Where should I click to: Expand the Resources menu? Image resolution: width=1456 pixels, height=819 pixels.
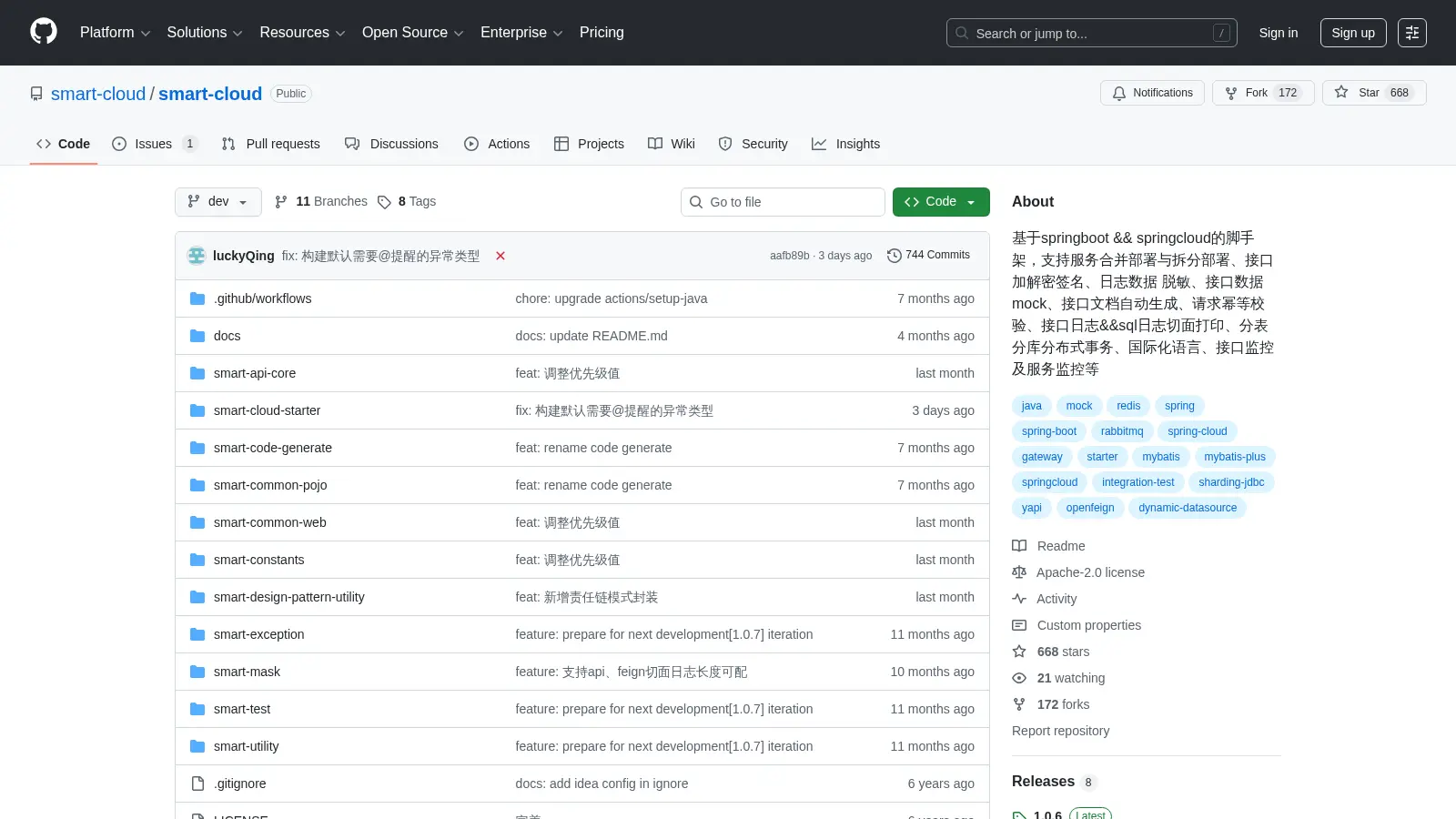(x=302, y=33)
